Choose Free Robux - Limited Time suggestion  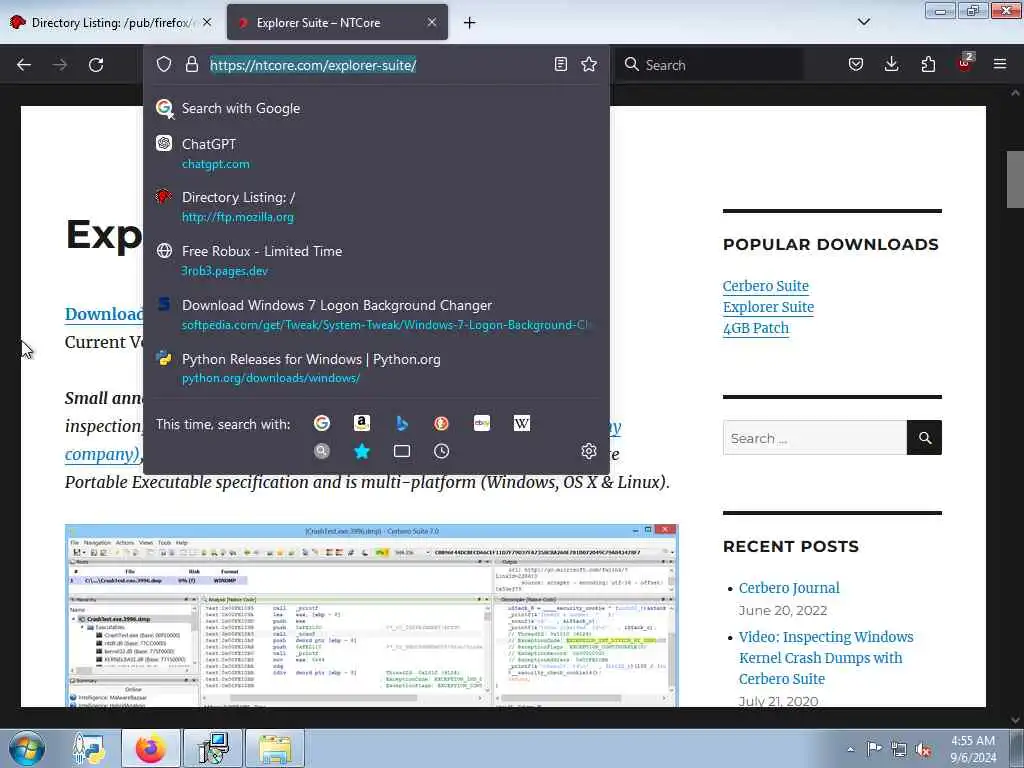coord(376,261)
